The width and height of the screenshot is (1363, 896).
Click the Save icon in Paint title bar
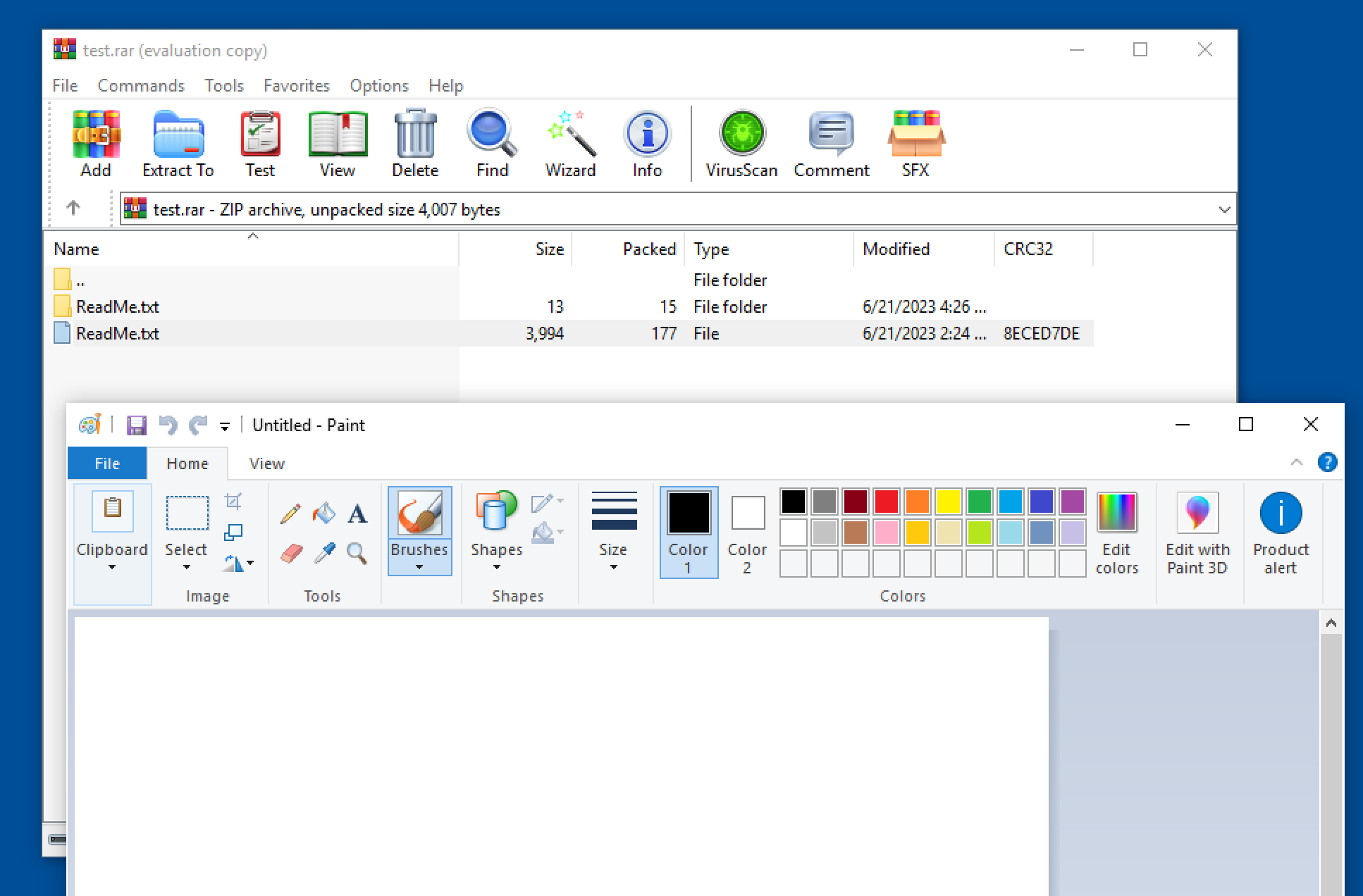tap(136, 425)
